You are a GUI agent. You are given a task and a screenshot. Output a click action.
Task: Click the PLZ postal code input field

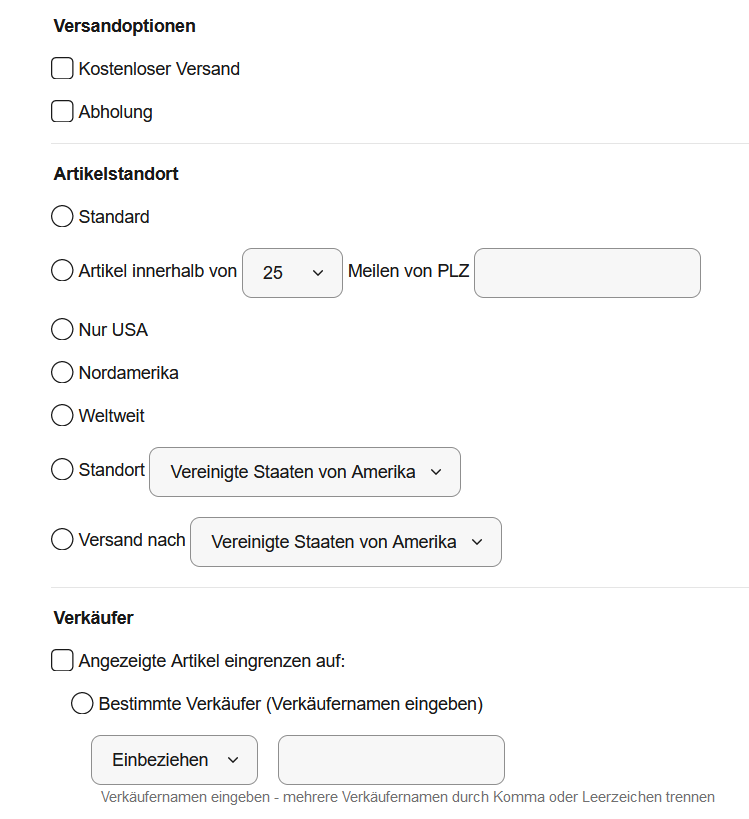pyautogui.click(x=587, y=273)
